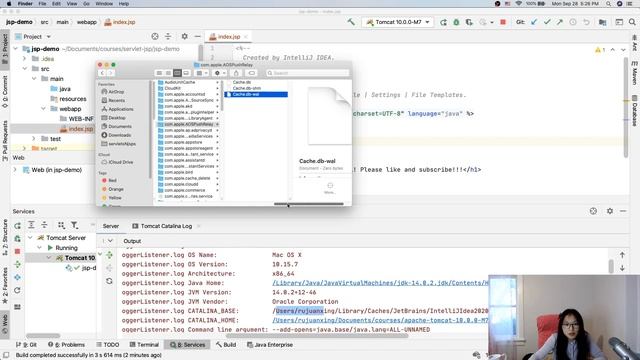The height and width of the screenshot is (360, 640).
Task: Click More button in Finder preview pane
Action: pos(330,188)
